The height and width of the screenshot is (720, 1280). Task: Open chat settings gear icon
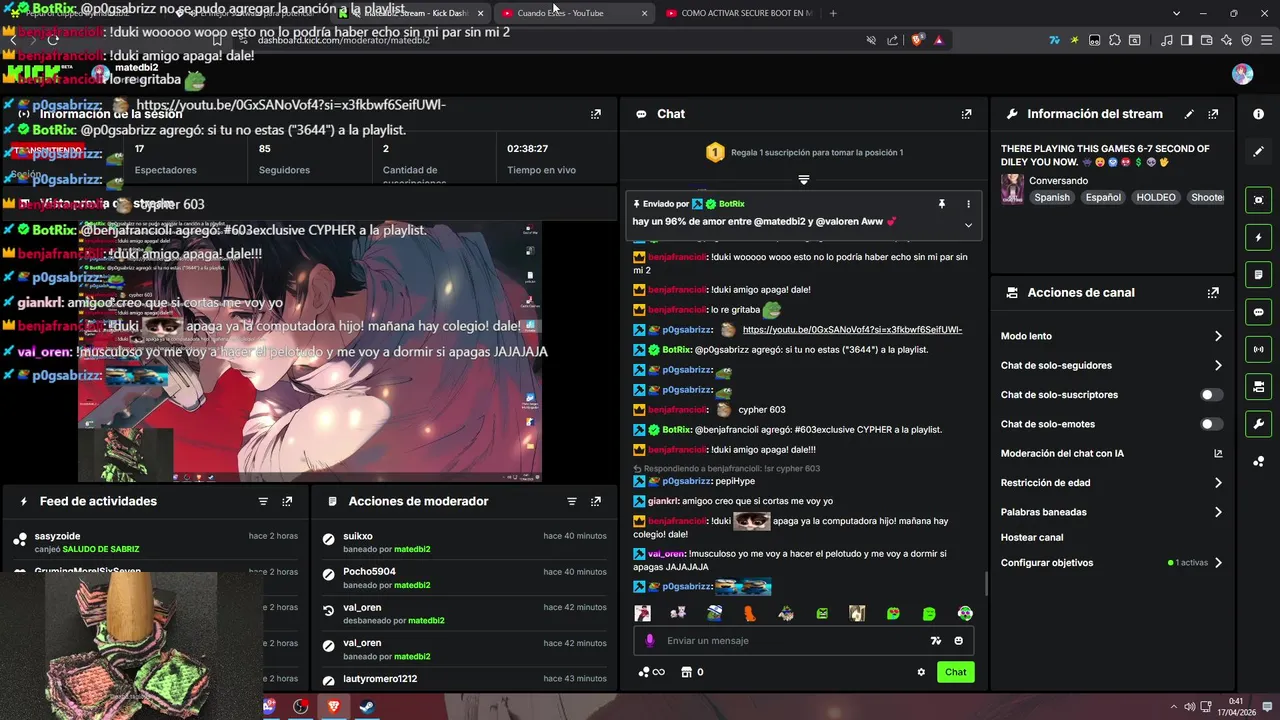coord(921,672)
